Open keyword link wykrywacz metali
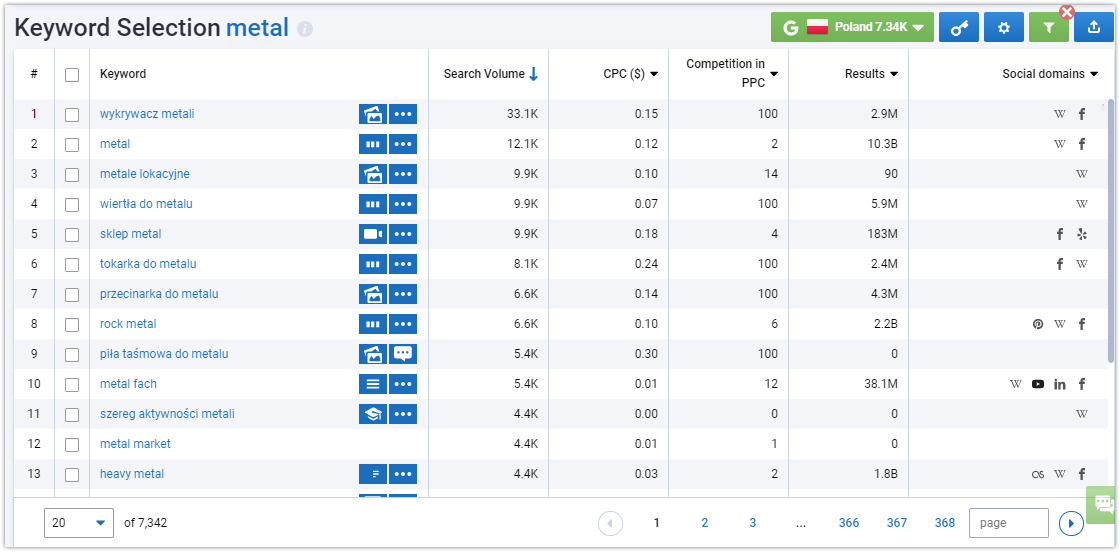The height and width of the screenshot is (552, 1120). click(x=147, y=114)
